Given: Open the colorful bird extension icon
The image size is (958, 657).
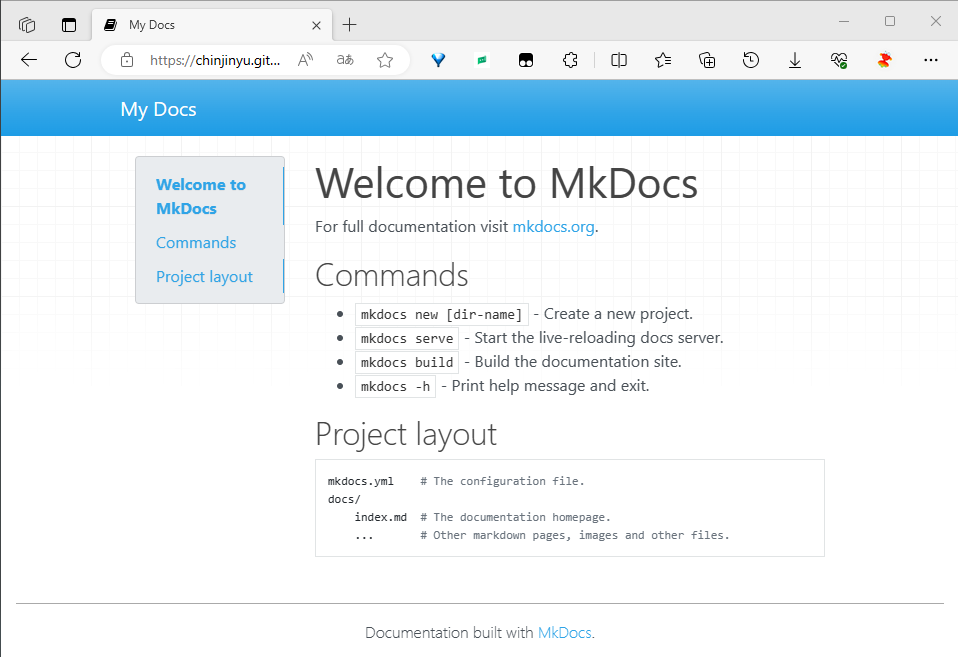Looking at the screenshot, I should 884,60.
